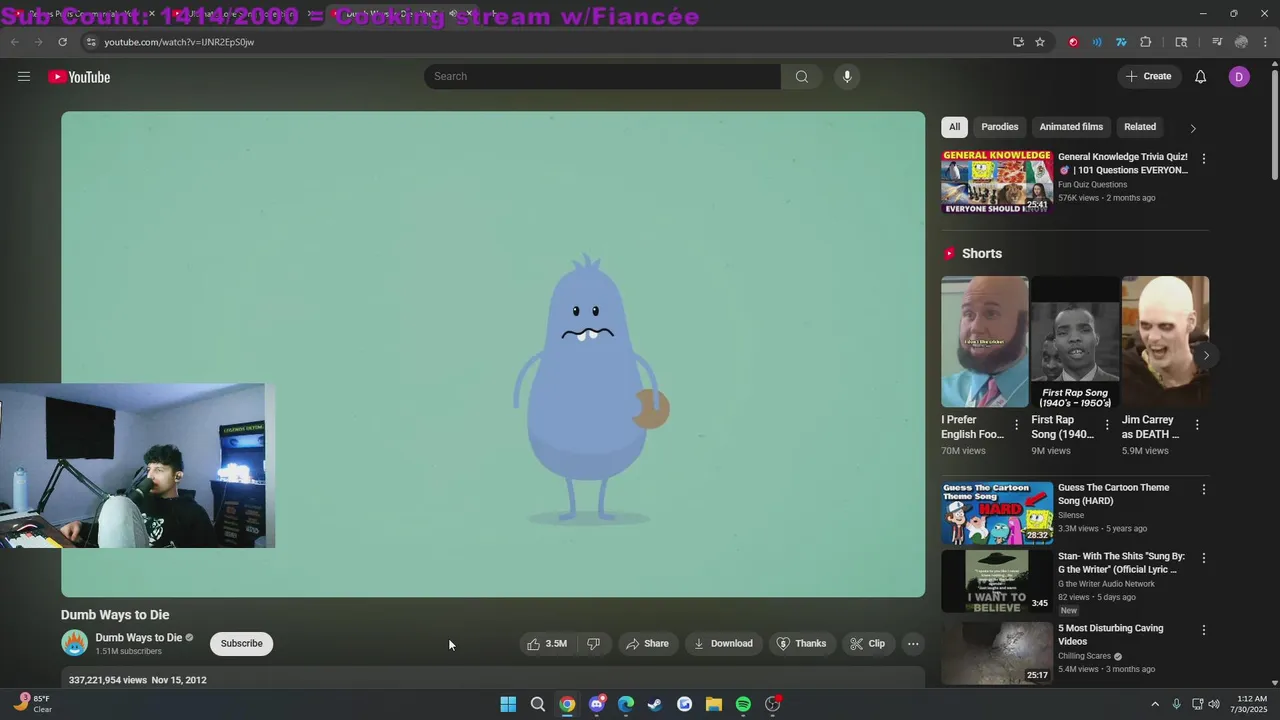Open Chrome three-dot menu
Screen dimensions: 1280x720
click(1266, 42)
